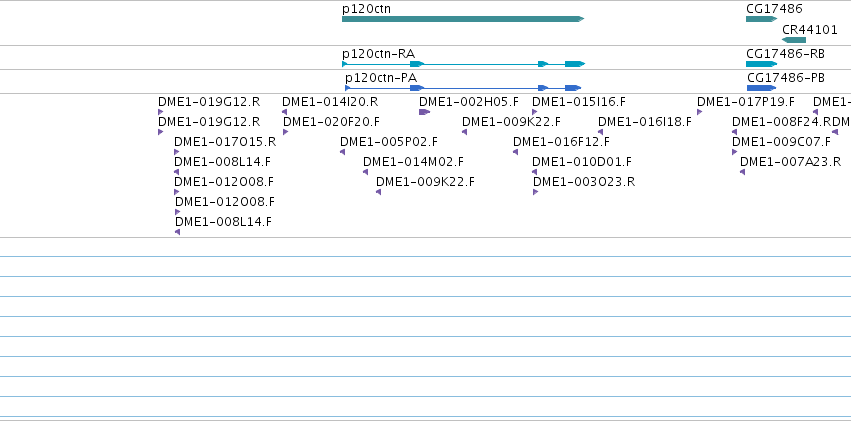Click the p120ctn-RA transcript label
Screen dimensions: 851x421
(378, 54)
